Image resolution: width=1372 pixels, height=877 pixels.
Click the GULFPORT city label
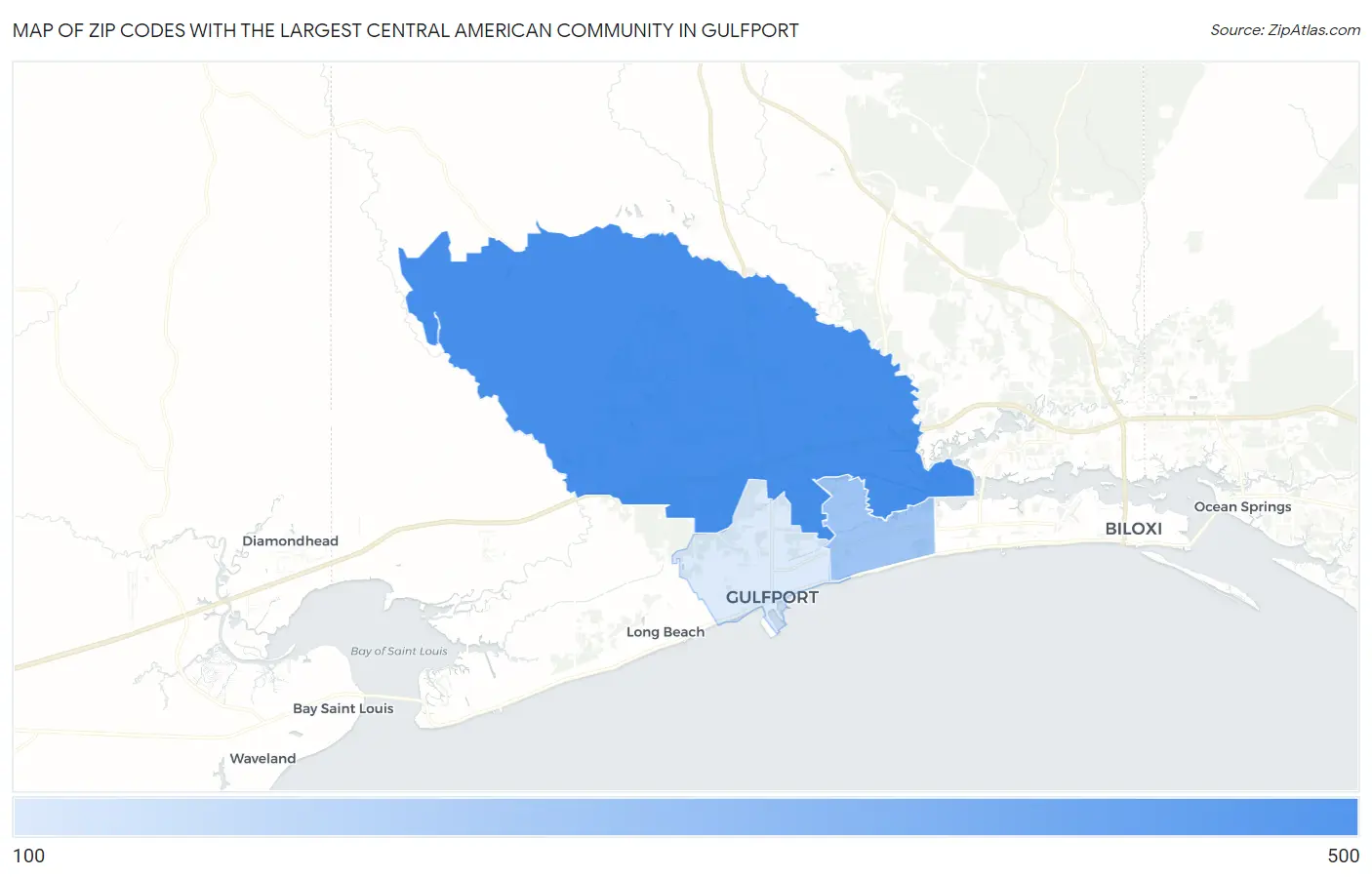[772, 597]
